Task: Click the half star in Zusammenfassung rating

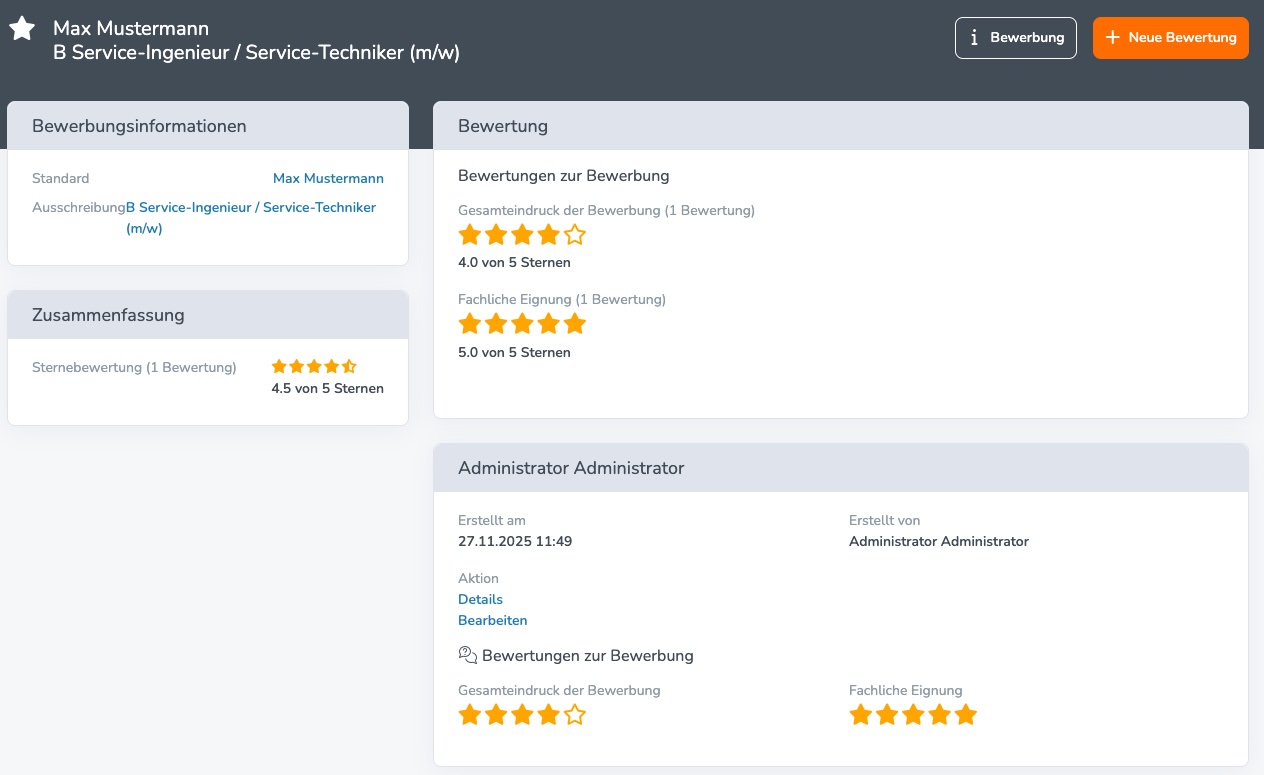Action: pos(349,367)
